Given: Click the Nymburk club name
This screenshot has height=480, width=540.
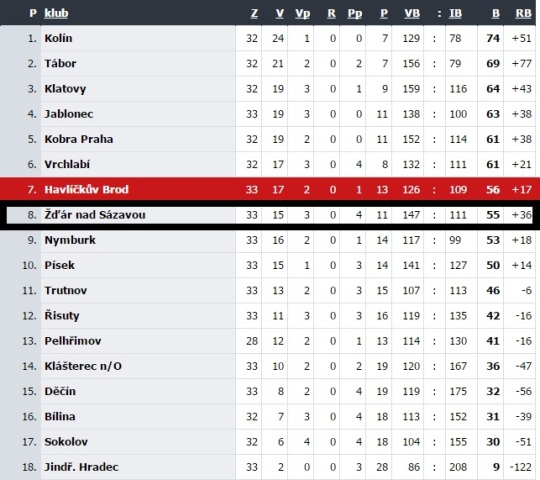Looking at the screenshot, I should point(70,240).
